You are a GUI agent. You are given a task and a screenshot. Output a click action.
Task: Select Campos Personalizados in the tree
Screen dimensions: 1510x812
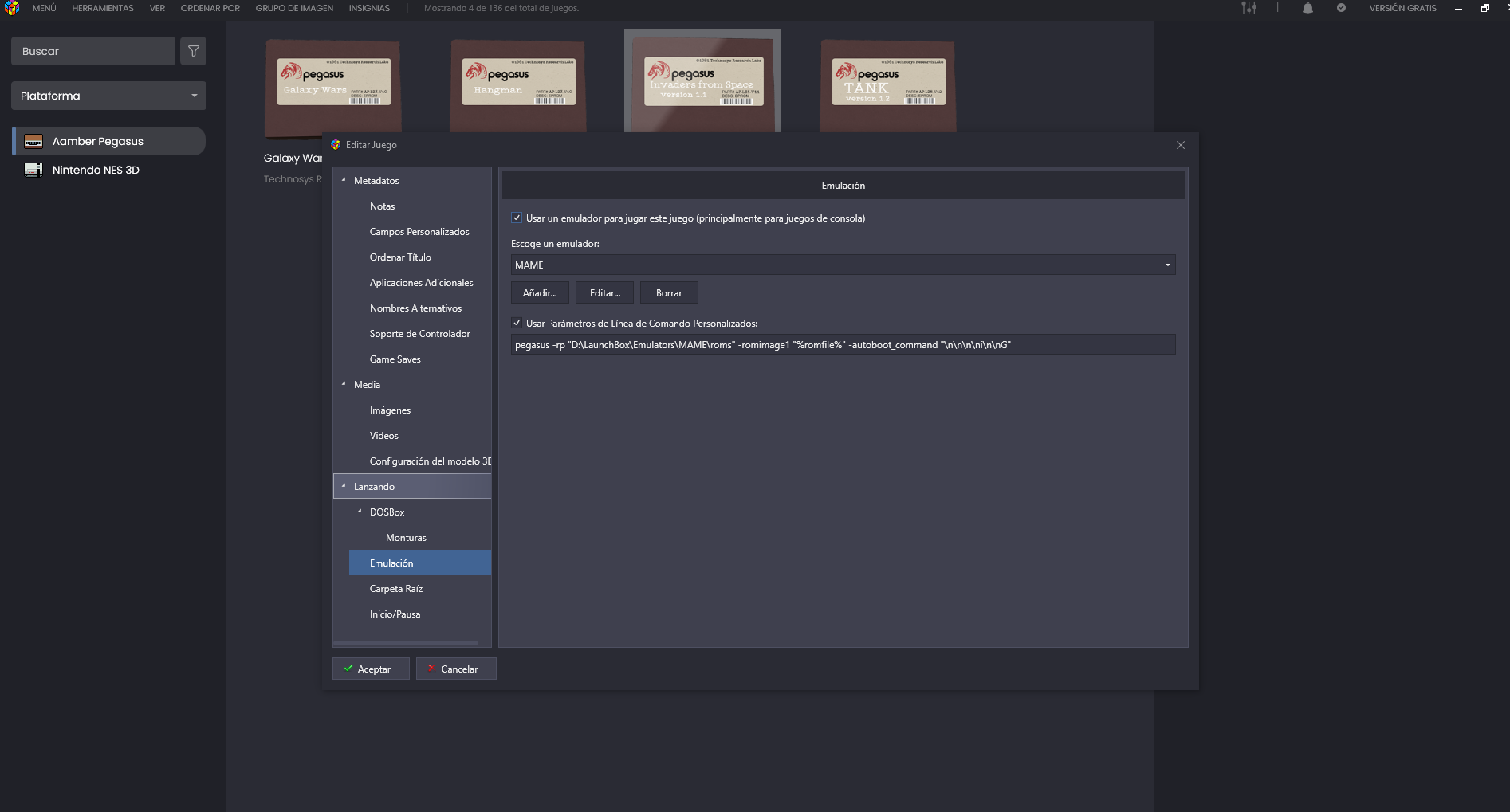point(419,231)
